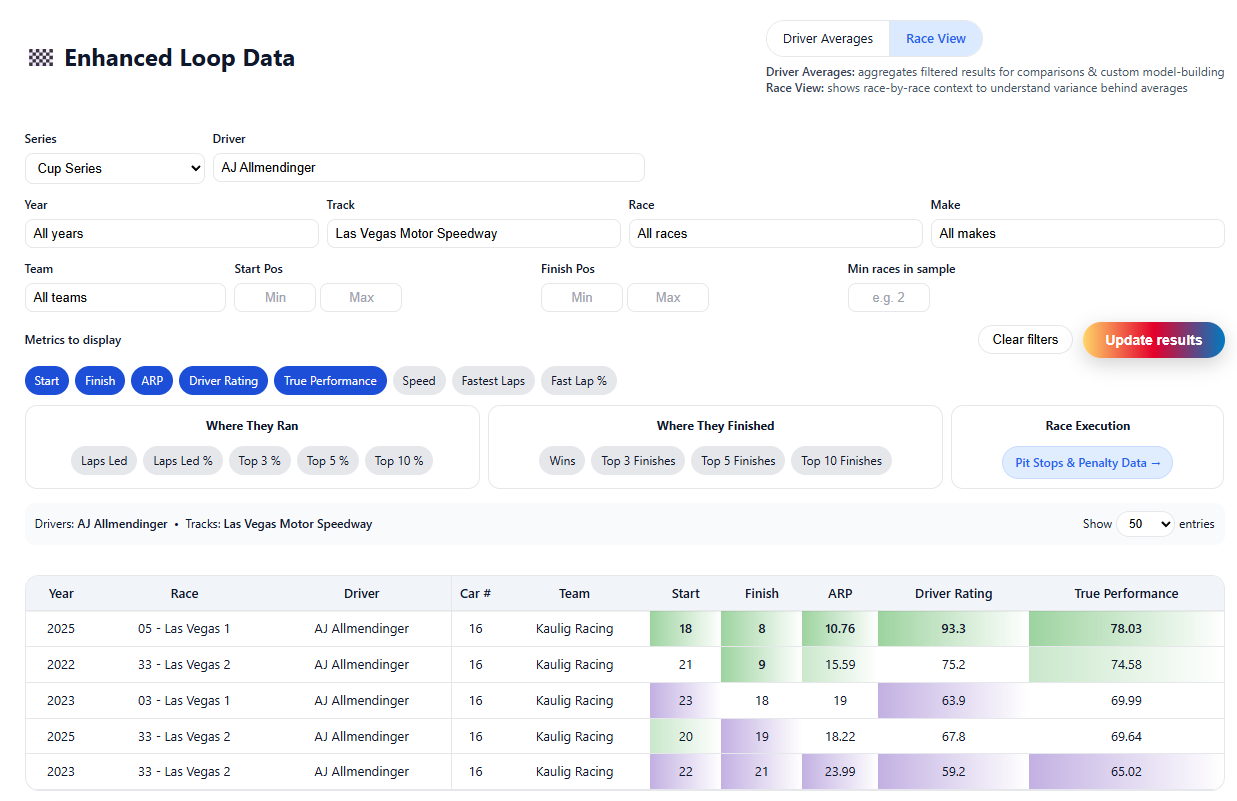Click the Driver name input field
1237x801 pixels.
click(428, 168)
